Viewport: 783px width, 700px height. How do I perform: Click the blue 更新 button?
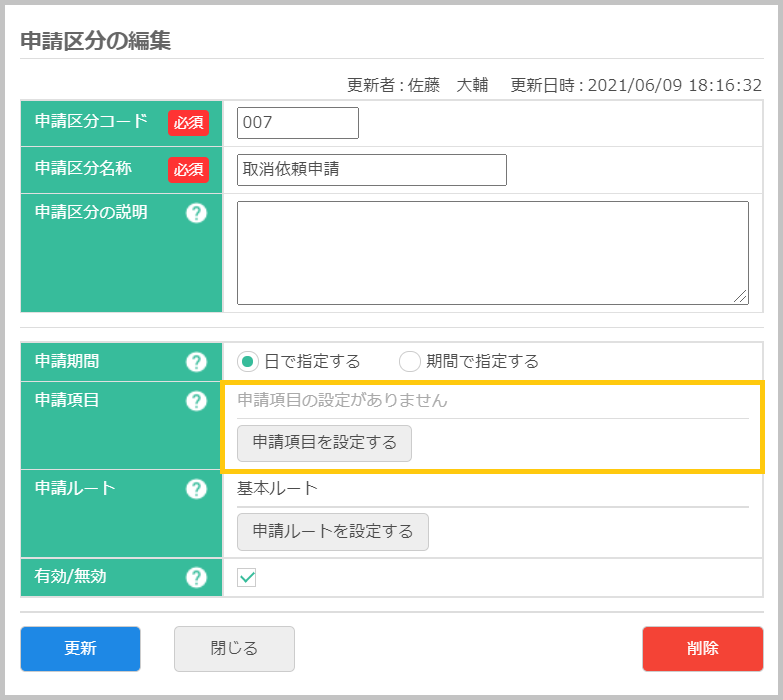click(80, 649)
